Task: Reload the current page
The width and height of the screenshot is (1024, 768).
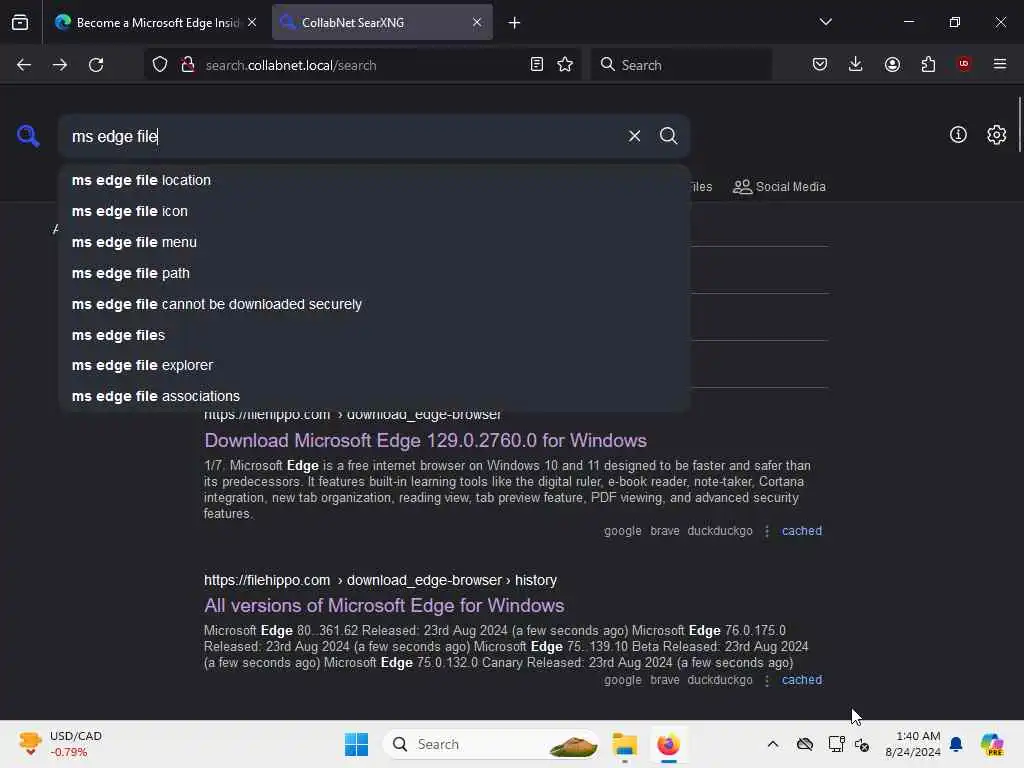Action: [x=96, y=65]
